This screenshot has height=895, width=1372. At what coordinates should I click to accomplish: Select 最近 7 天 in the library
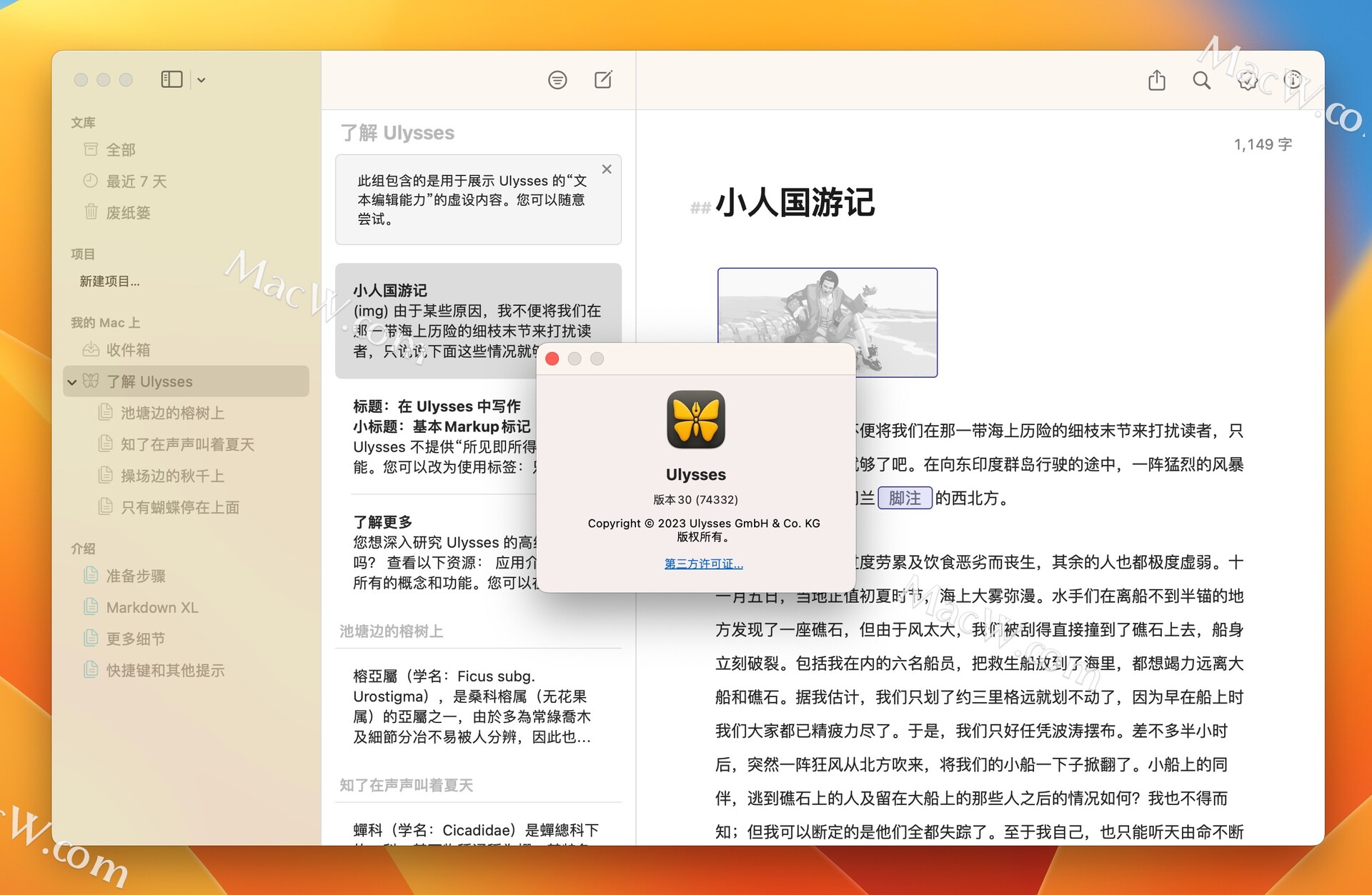click(x=136, y=181)
